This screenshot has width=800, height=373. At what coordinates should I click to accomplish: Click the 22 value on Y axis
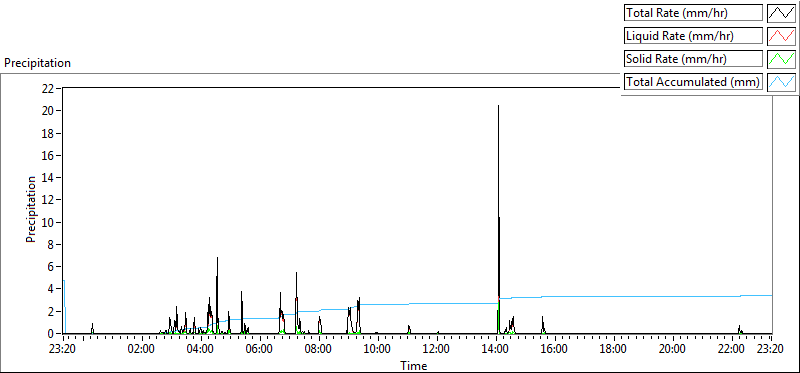click(x=48, y=88)
